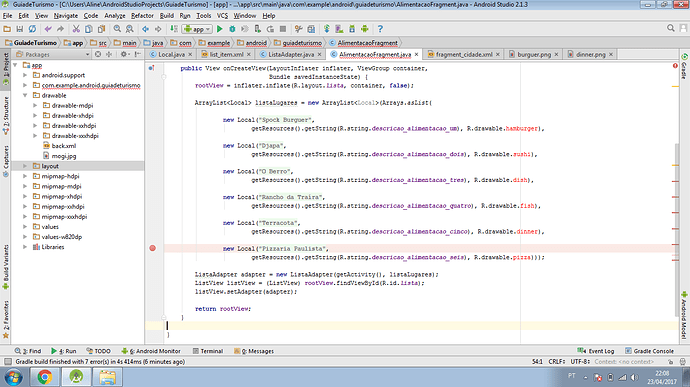Screen dimensions: 690x387
Task: Open the Messages tool window
Action: point(254,351)
